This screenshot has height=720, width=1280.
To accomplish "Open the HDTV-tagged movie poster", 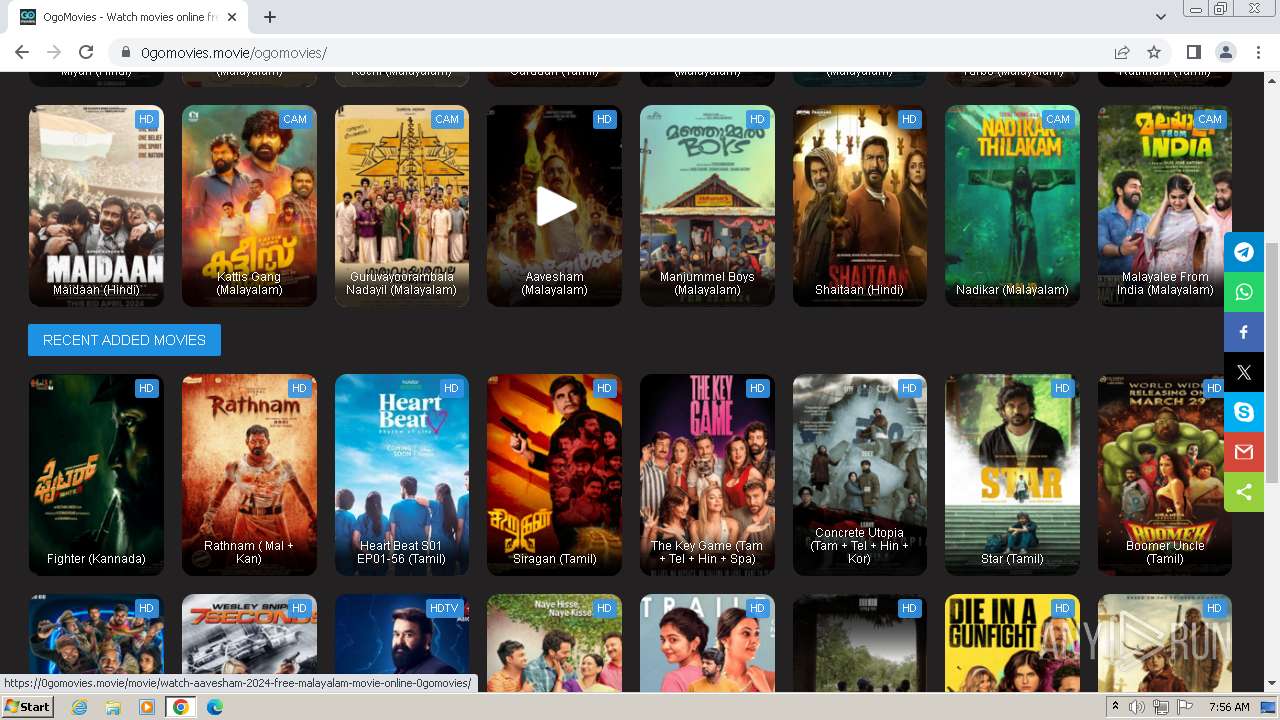I will point(402,643).
